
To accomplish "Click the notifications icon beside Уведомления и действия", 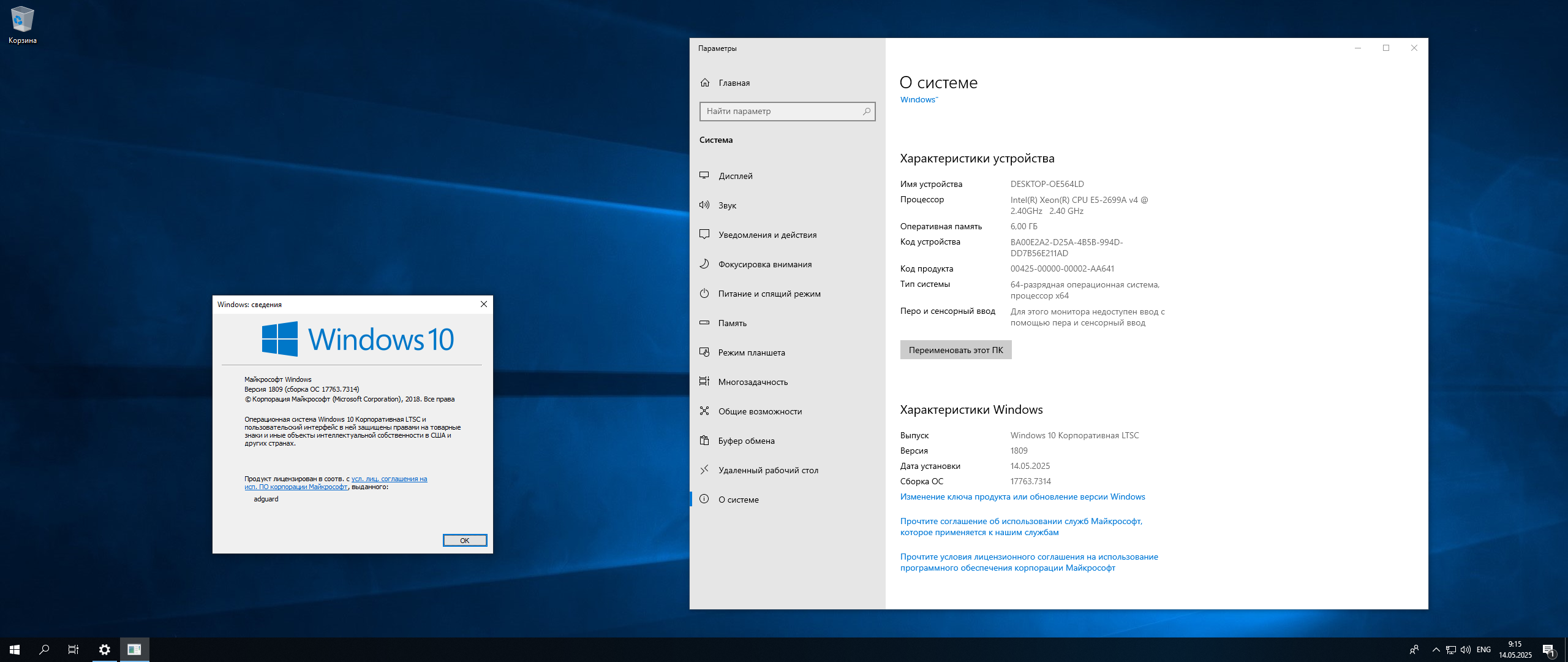I will (x=704, y=234).
